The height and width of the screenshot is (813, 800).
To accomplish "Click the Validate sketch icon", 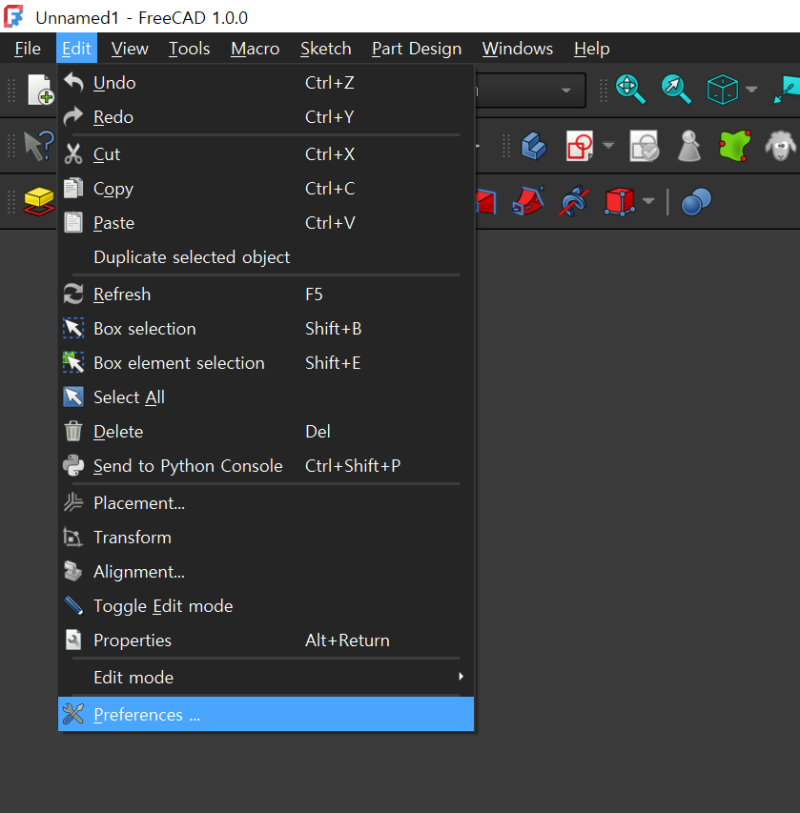I will 643,145.
